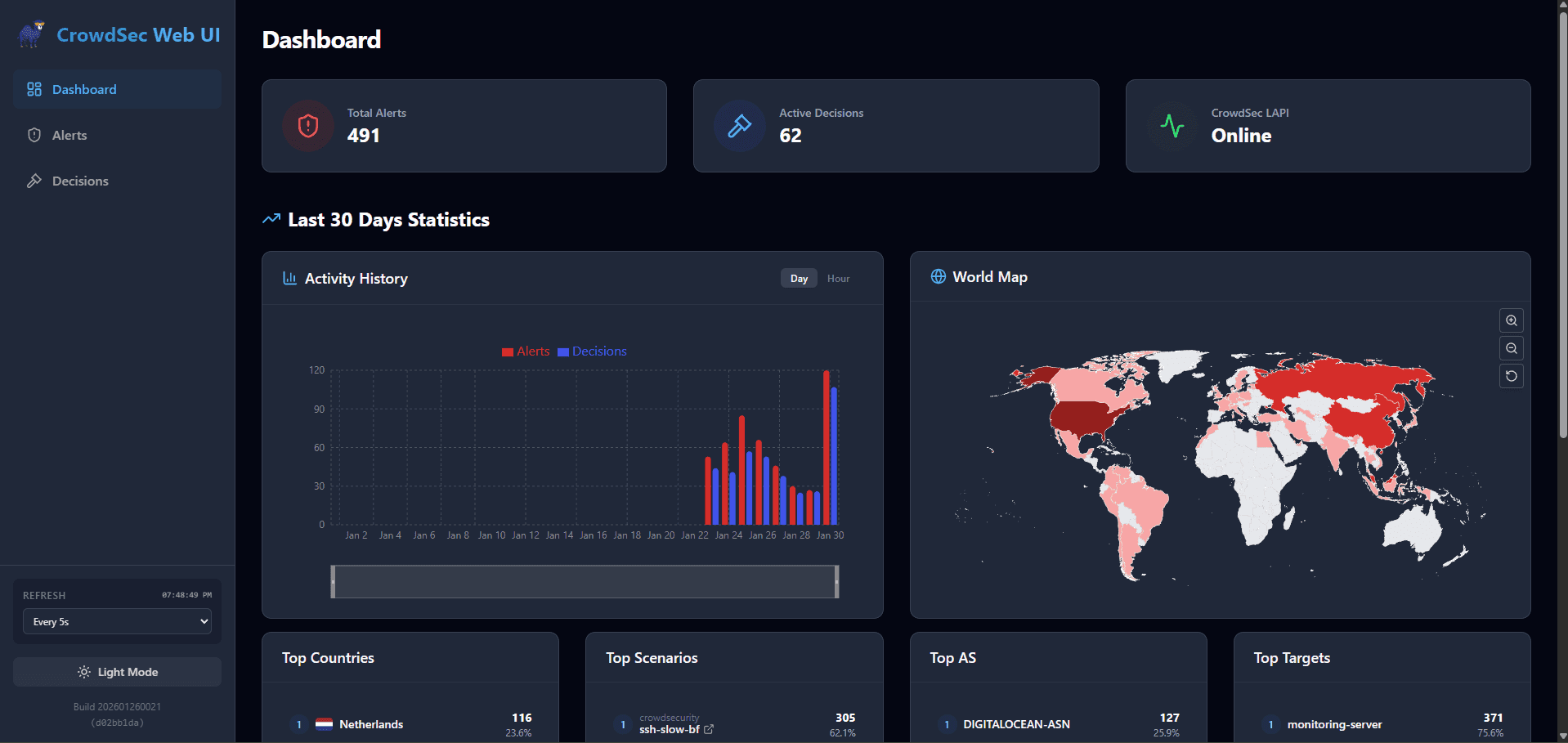Switch Activity History to Hour view
The width and height of the screenshot is (1568, 743).
[838, 279]
